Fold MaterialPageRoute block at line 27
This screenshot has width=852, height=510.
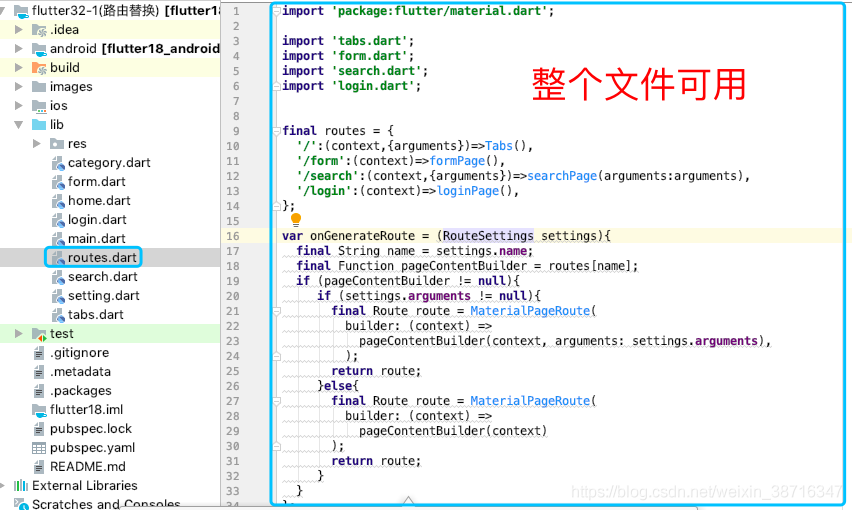click(x=277, y=401)
